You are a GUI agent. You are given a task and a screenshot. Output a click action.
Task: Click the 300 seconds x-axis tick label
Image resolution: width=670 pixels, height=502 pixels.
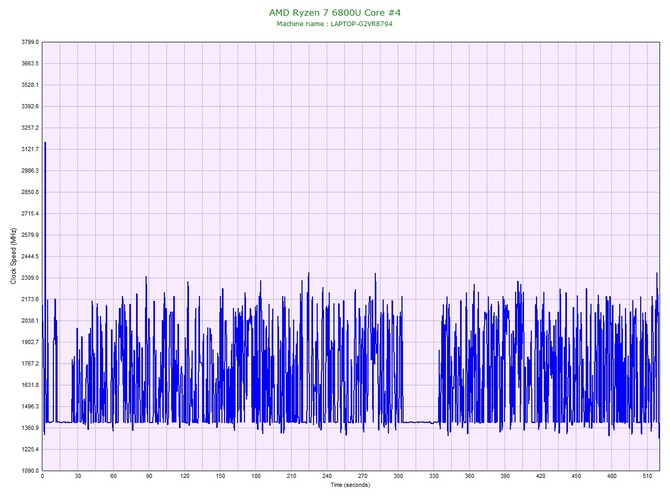click(x=398, y=476)
